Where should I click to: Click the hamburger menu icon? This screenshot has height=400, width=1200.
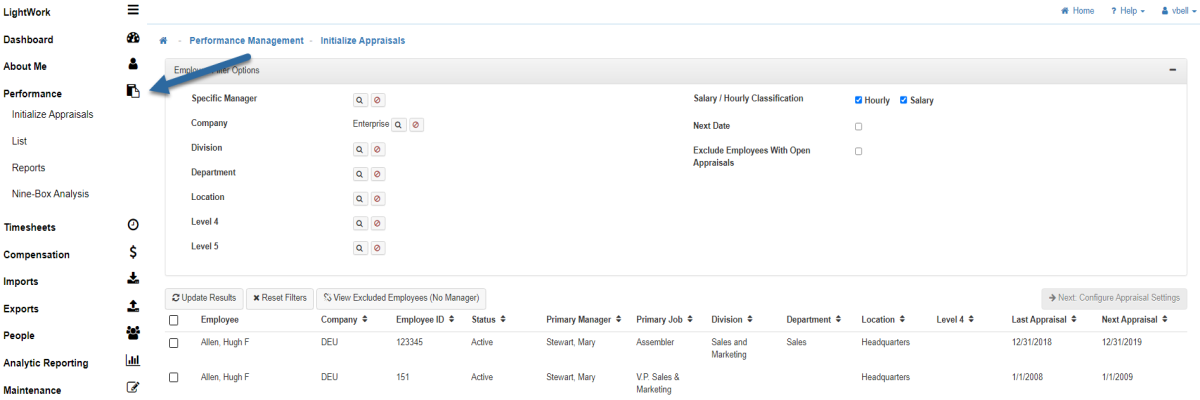[133, 11]
